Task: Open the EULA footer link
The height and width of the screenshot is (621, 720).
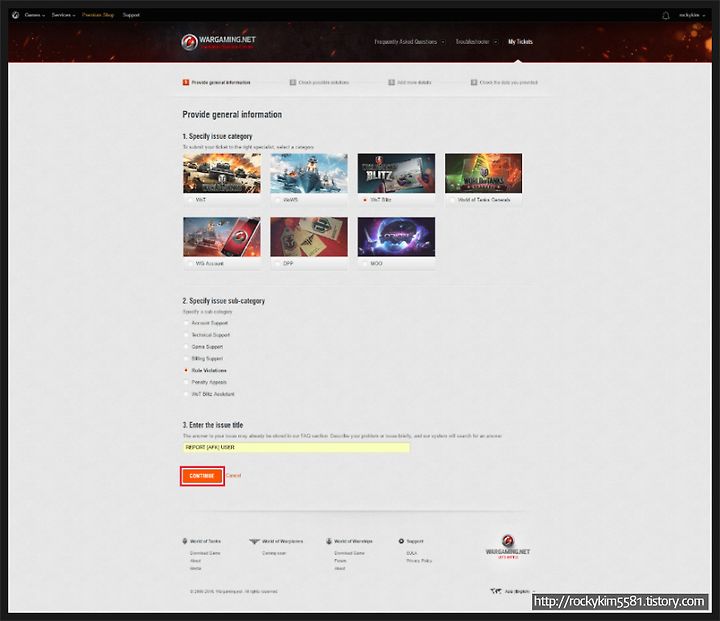Action: [x=412, y=553]
